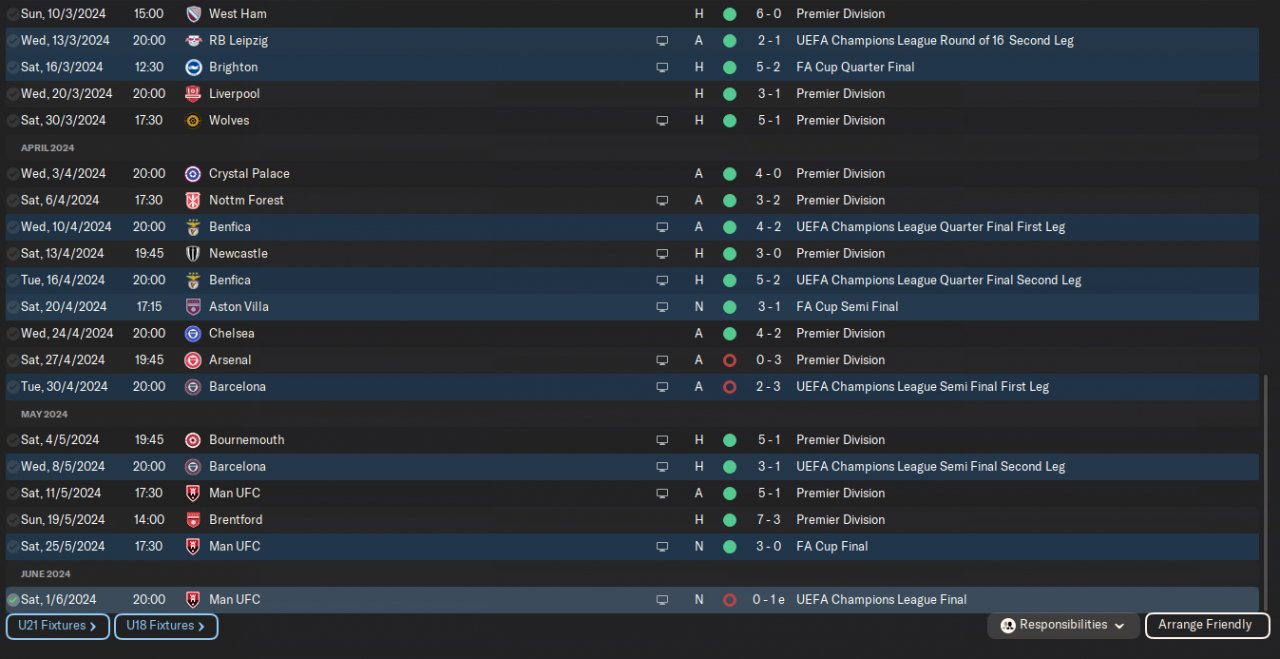Viewport: 1280px width, 659px height.
Task: Click Brighton's club crest icon
Action: pyautogui.click(x=193, y=67)
